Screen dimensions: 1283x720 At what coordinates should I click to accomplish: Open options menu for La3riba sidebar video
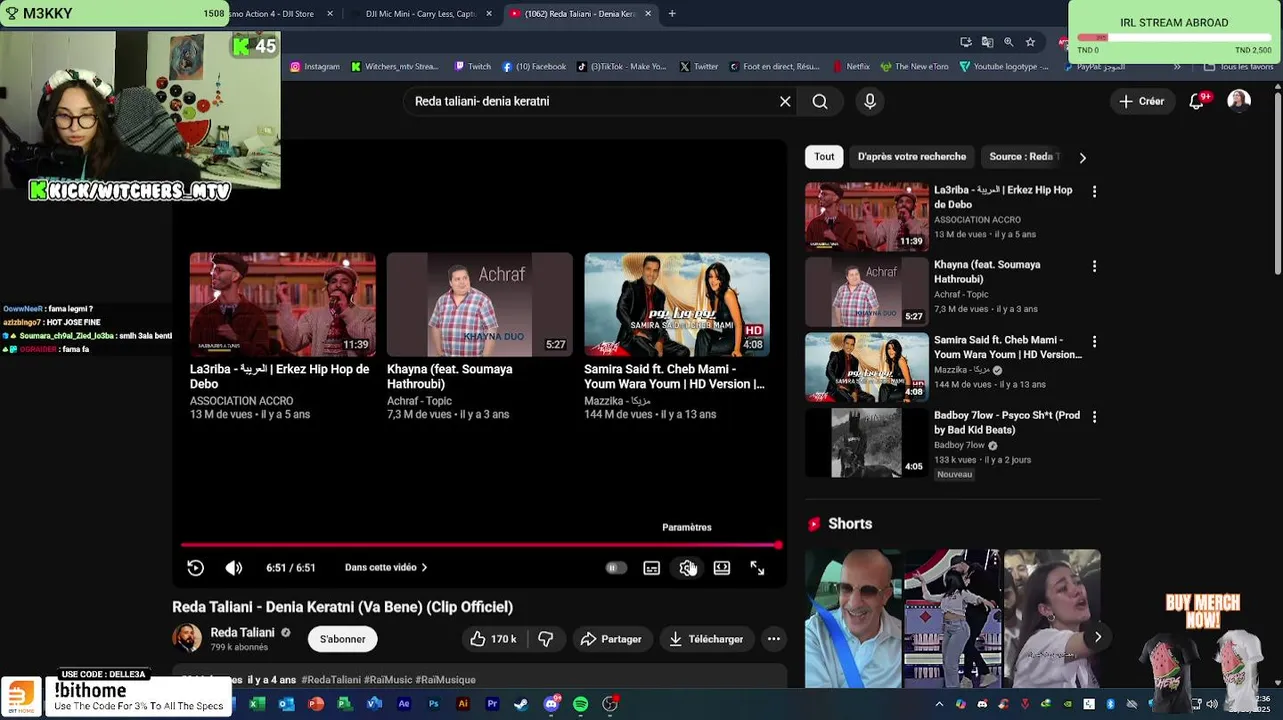pyautogui.click(x=1094, y=191)
